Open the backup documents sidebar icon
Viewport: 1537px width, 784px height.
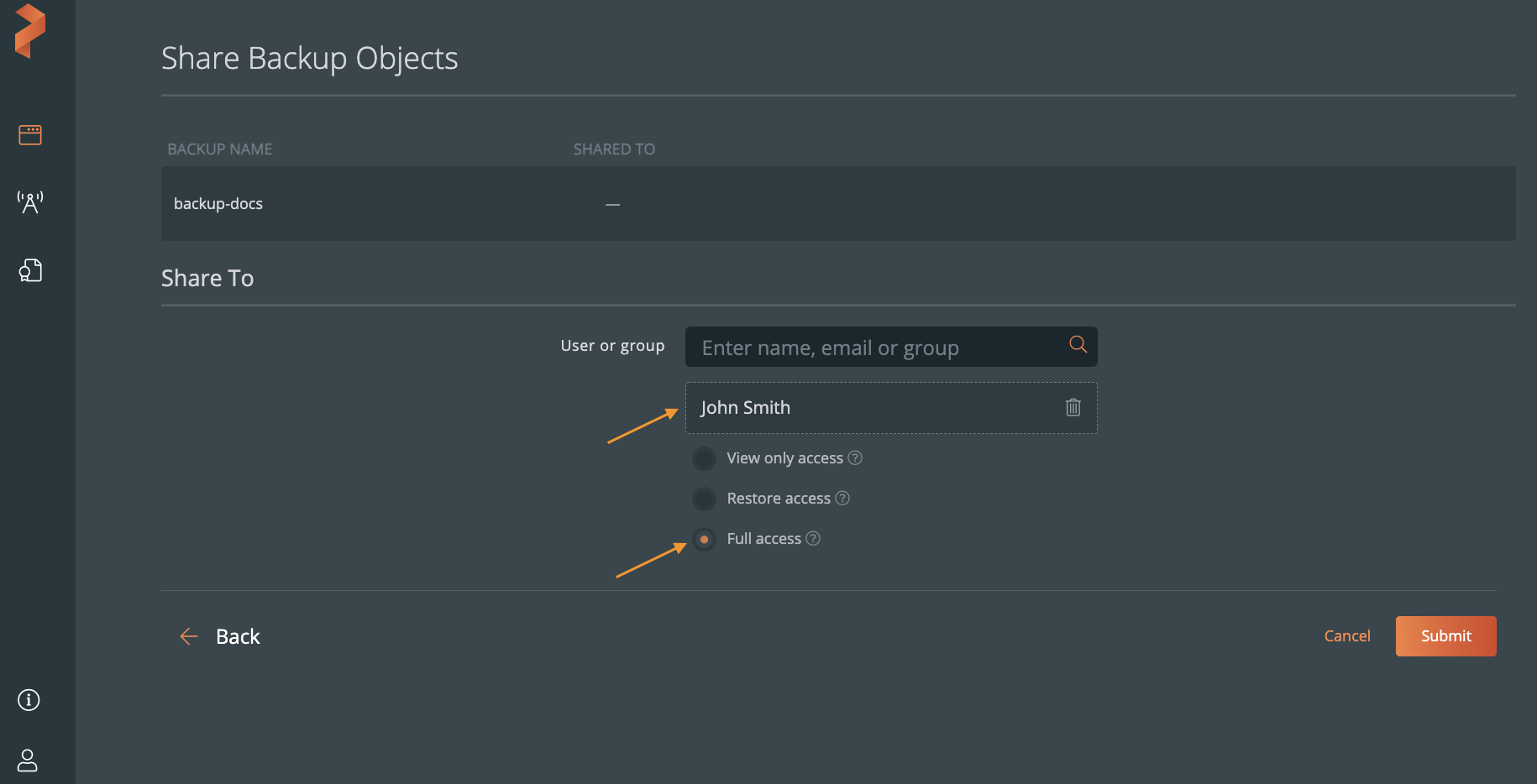click(30, 270)
